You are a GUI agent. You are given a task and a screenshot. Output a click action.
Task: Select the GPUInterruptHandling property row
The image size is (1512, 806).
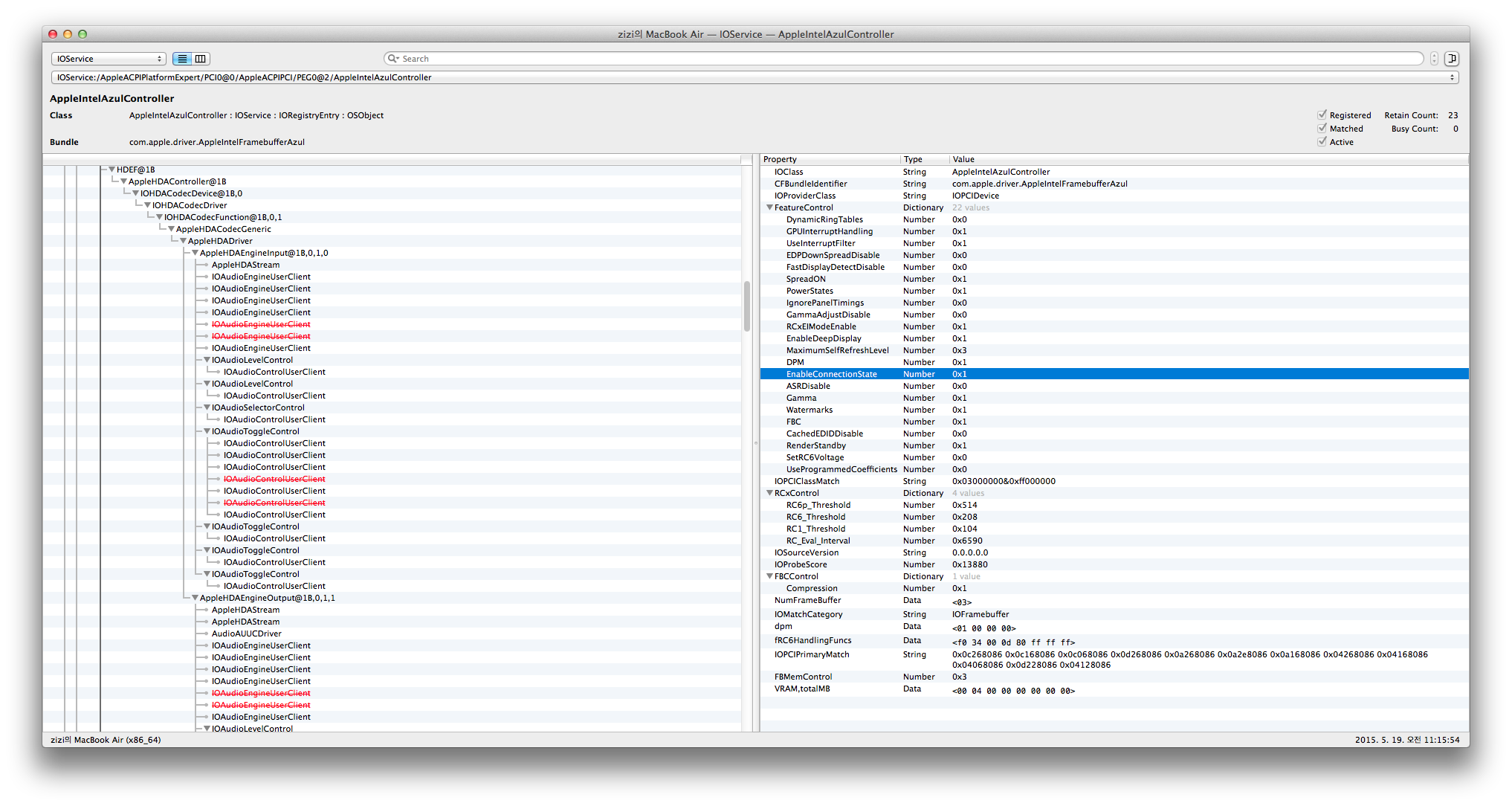[x=1114, y=231]
